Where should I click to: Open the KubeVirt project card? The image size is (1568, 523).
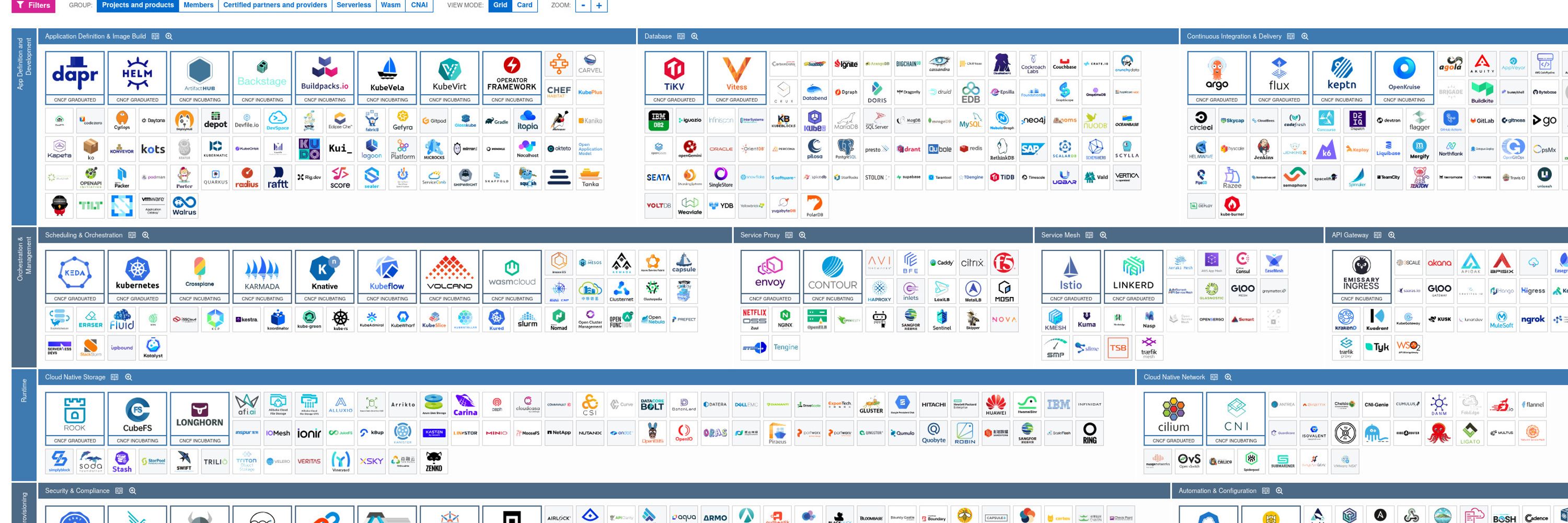pyautogui.click(x=450, y=78)
